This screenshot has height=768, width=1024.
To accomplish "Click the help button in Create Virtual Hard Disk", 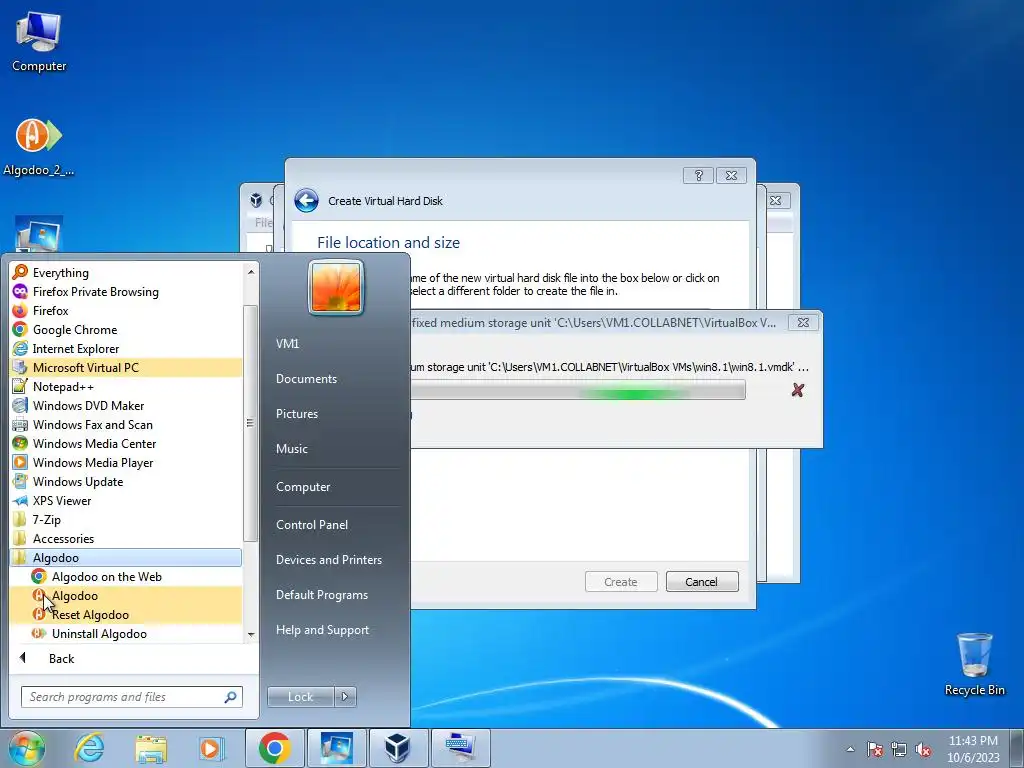I will tap(698, 175).
